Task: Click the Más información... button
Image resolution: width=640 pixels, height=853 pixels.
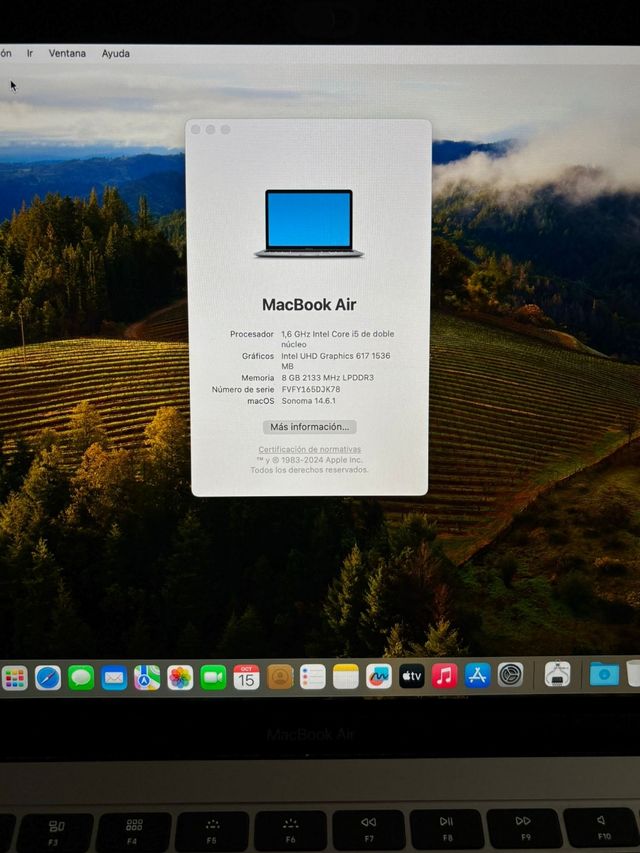Action: click(310, 427)
